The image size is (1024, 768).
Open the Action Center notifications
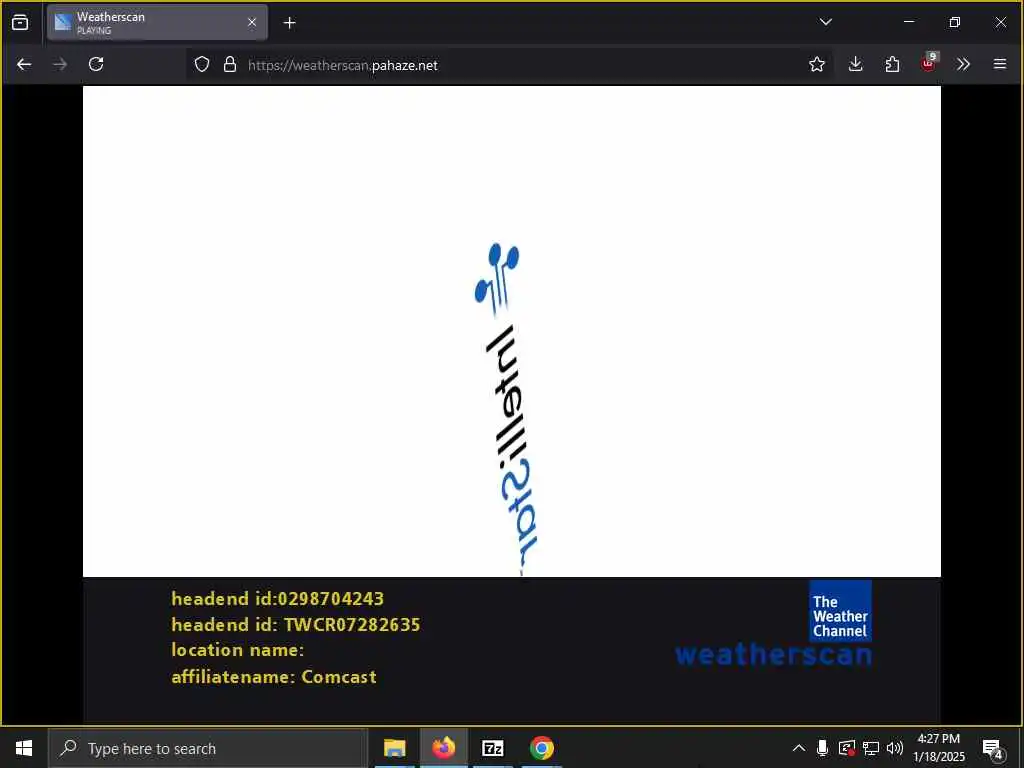coord(993,749)
